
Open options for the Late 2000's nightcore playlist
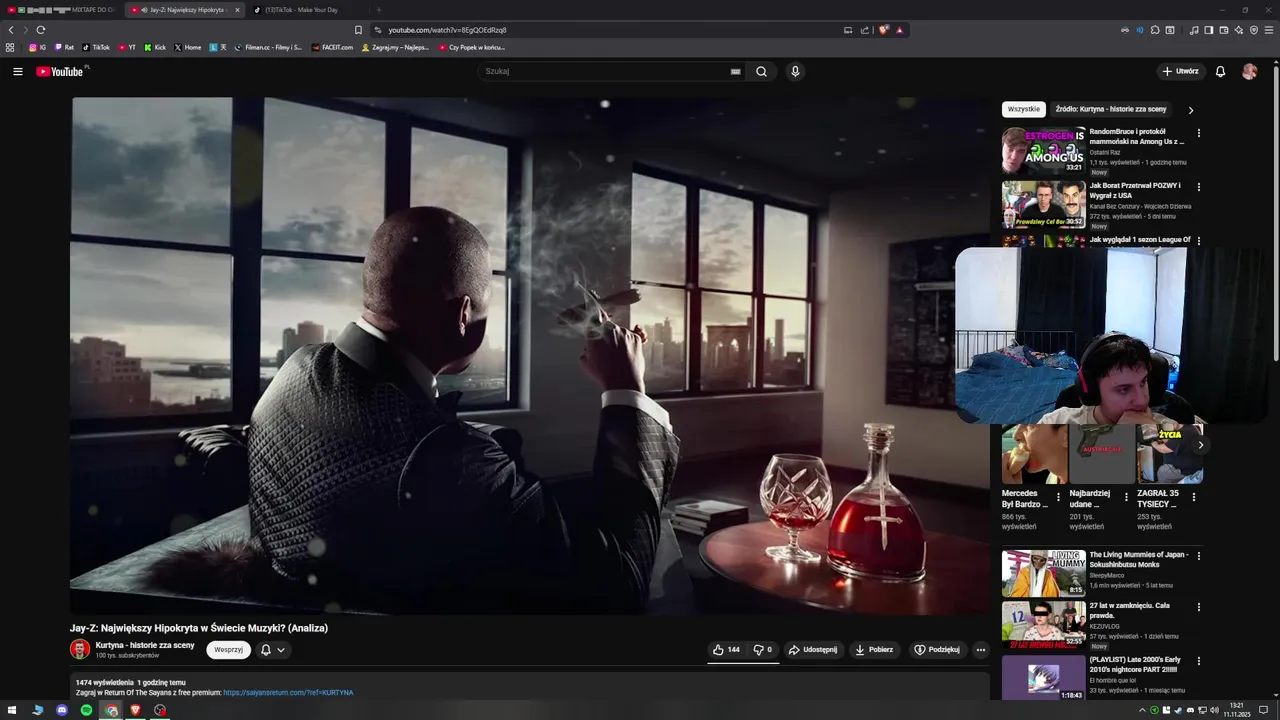tap(1199, 661)
